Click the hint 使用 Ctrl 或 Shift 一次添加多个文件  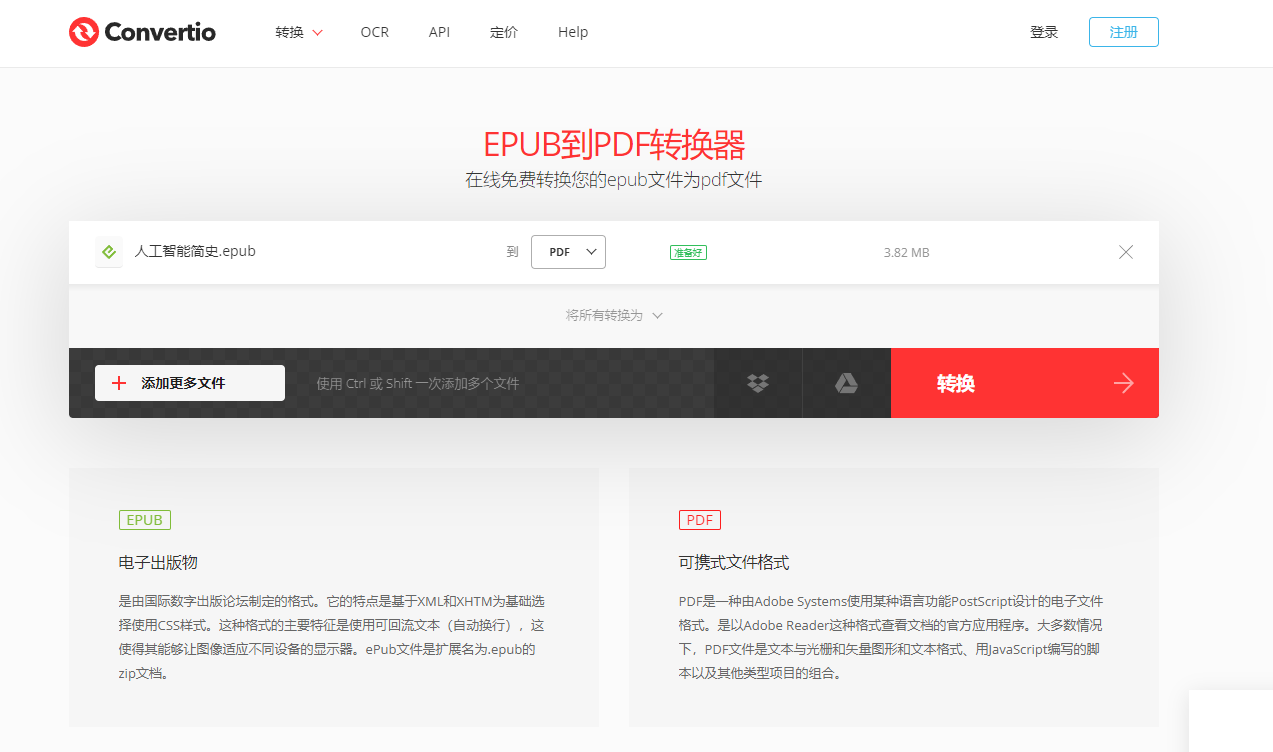pos(418,383)
